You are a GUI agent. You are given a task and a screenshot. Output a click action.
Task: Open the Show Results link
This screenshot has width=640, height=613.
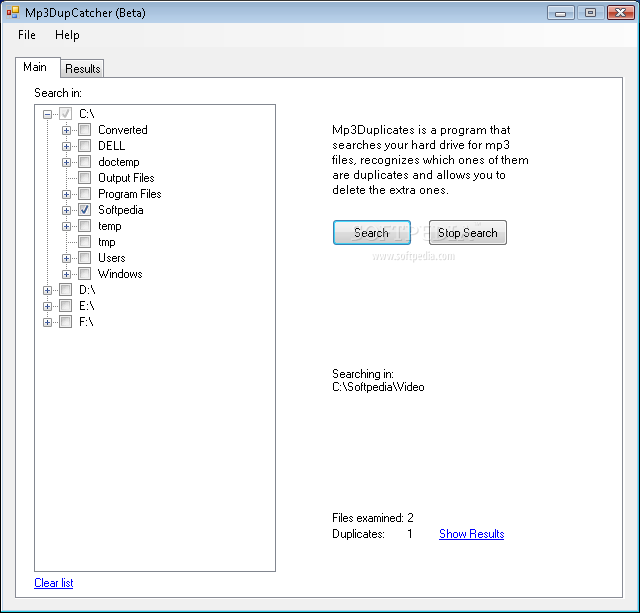[x=471, y=534]
